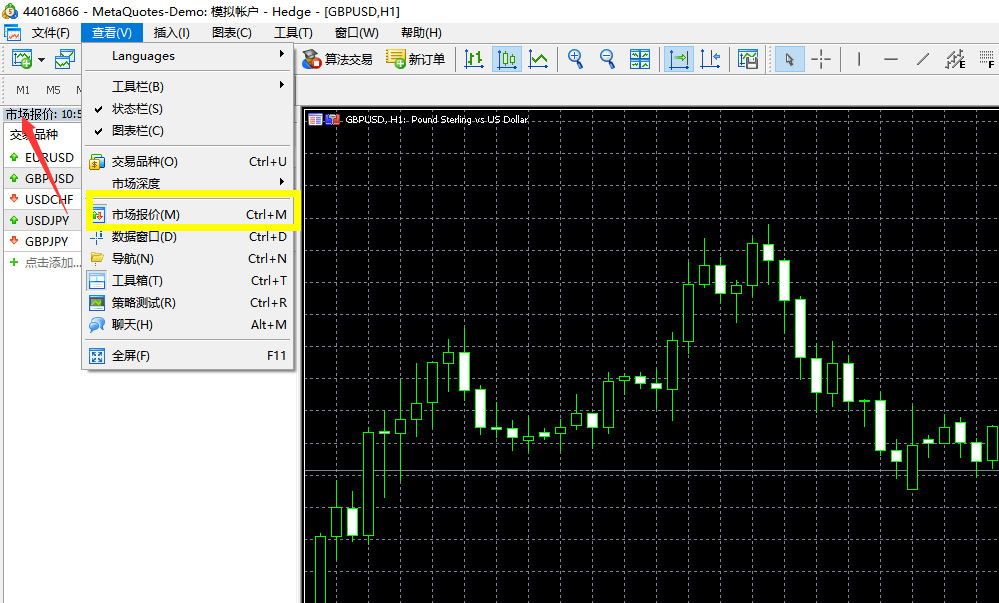Switch to bar chart icon

474,59
